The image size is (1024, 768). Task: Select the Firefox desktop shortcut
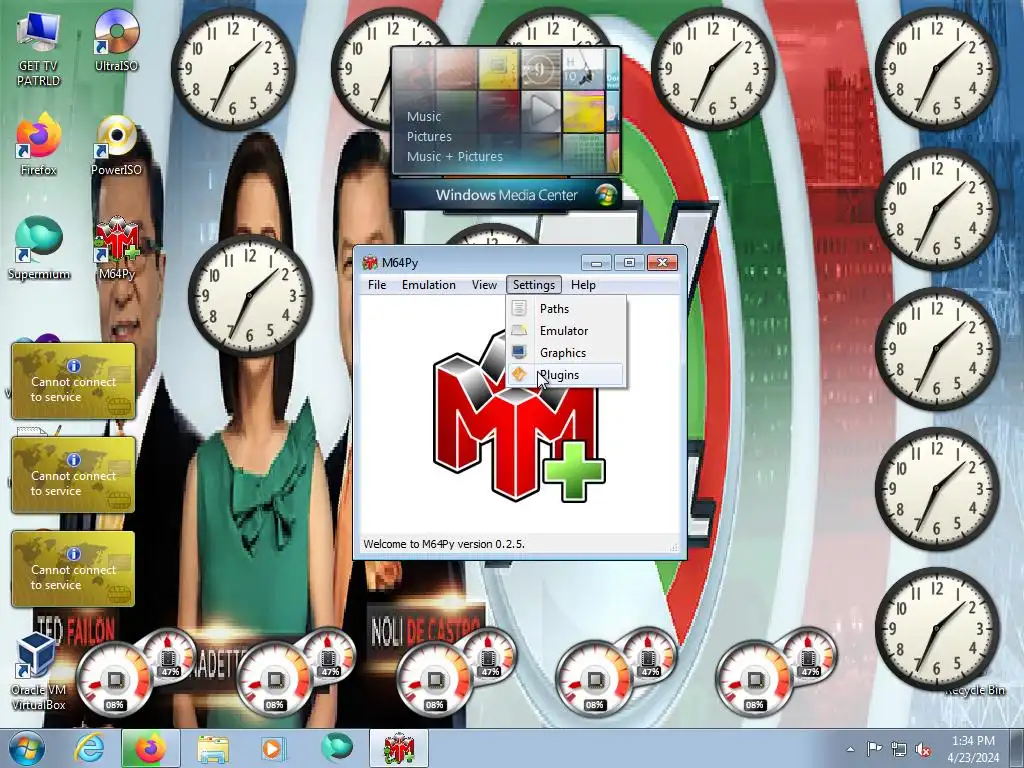[x=38, y=145]
